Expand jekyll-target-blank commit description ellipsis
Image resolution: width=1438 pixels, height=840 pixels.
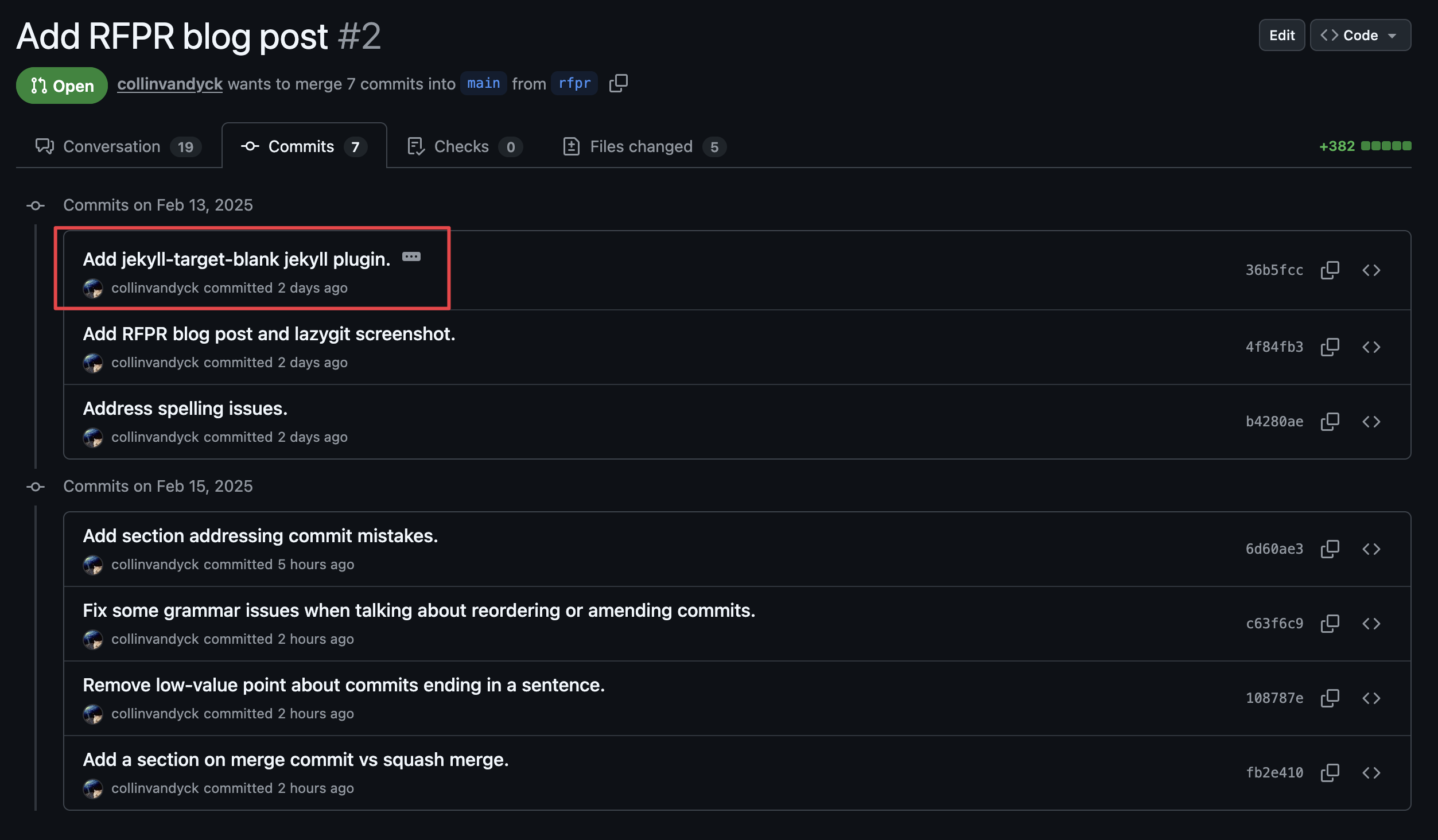[411, 257]
